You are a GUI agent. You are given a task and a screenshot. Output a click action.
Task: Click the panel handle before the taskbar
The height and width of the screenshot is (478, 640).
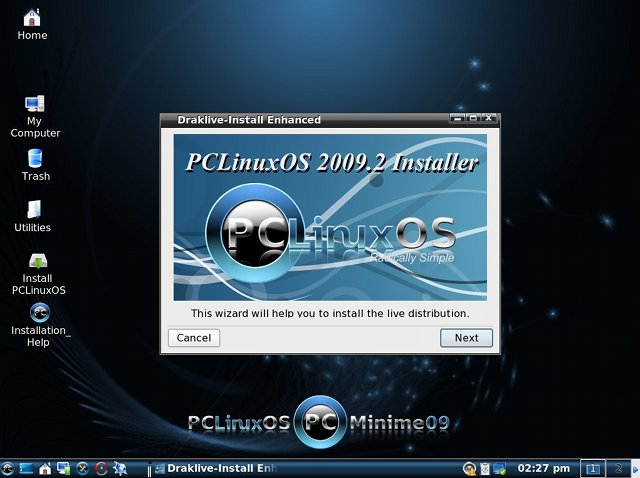[x=149, y=469]
